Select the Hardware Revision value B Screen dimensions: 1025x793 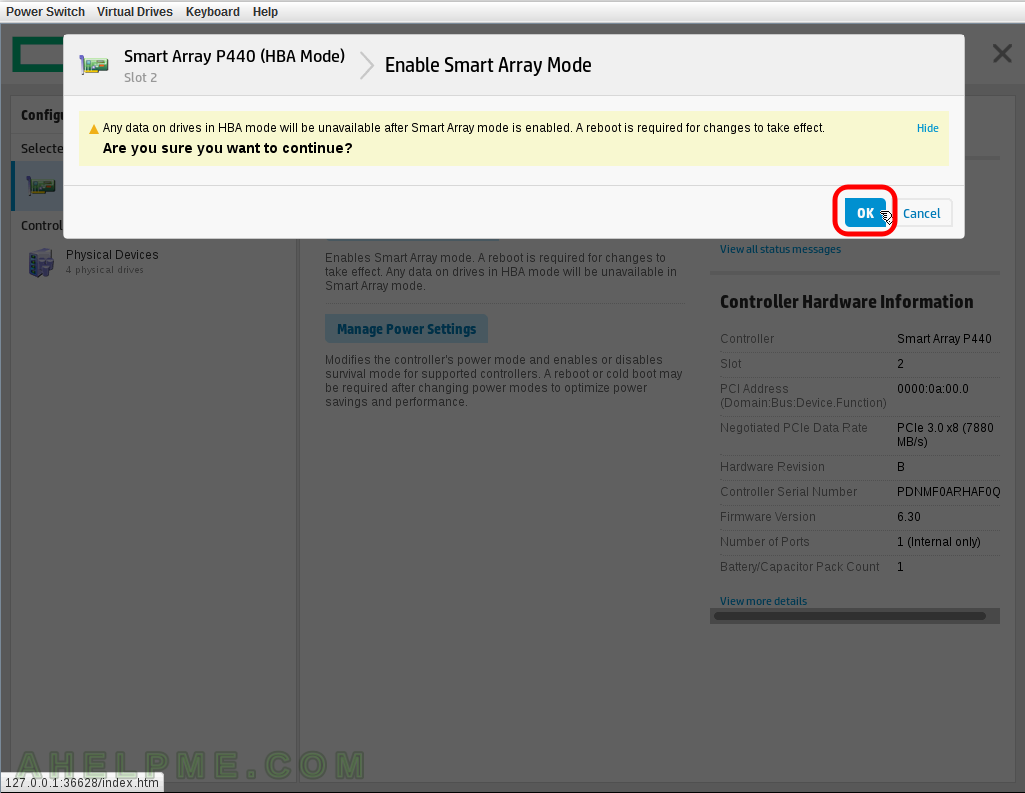pyautogui.click(x=901, y=467)
